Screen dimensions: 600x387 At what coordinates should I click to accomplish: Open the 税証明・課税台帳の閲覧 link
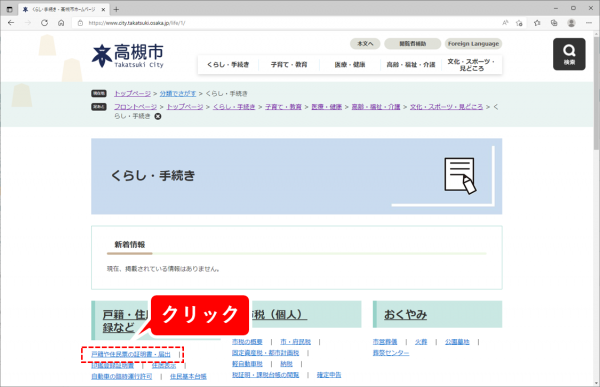click(x=266, y=375)
